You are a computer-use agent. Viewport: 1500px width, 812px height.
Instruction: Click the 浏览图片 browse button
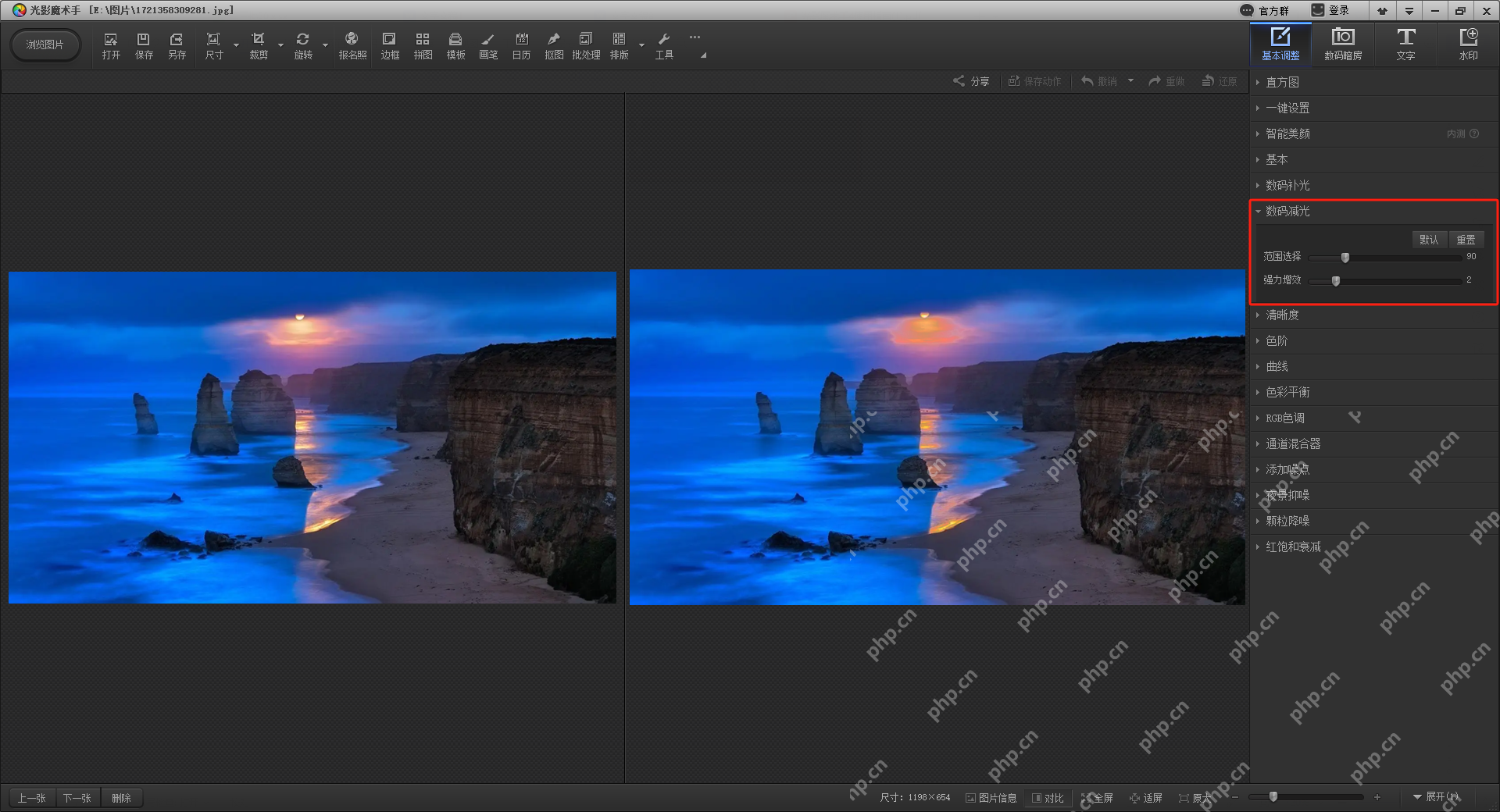click(x=45, y=45)
